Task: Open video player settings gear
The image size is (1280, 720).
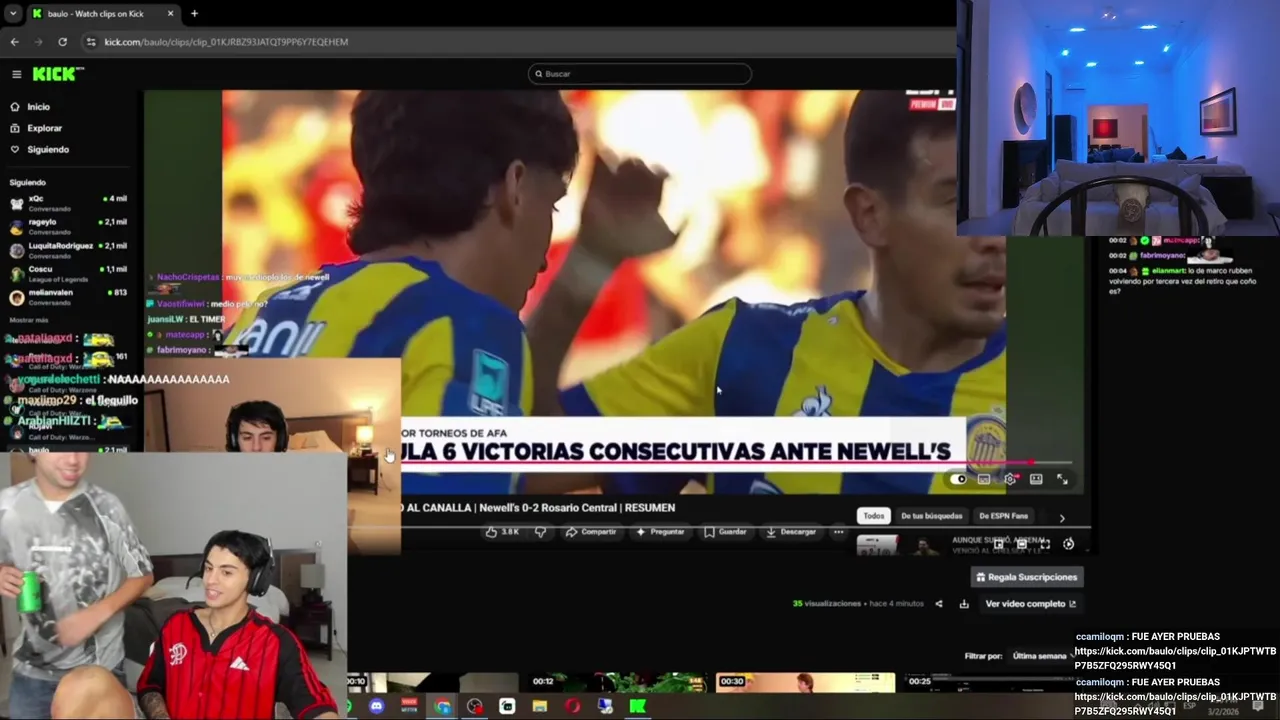Action: 1010,480
